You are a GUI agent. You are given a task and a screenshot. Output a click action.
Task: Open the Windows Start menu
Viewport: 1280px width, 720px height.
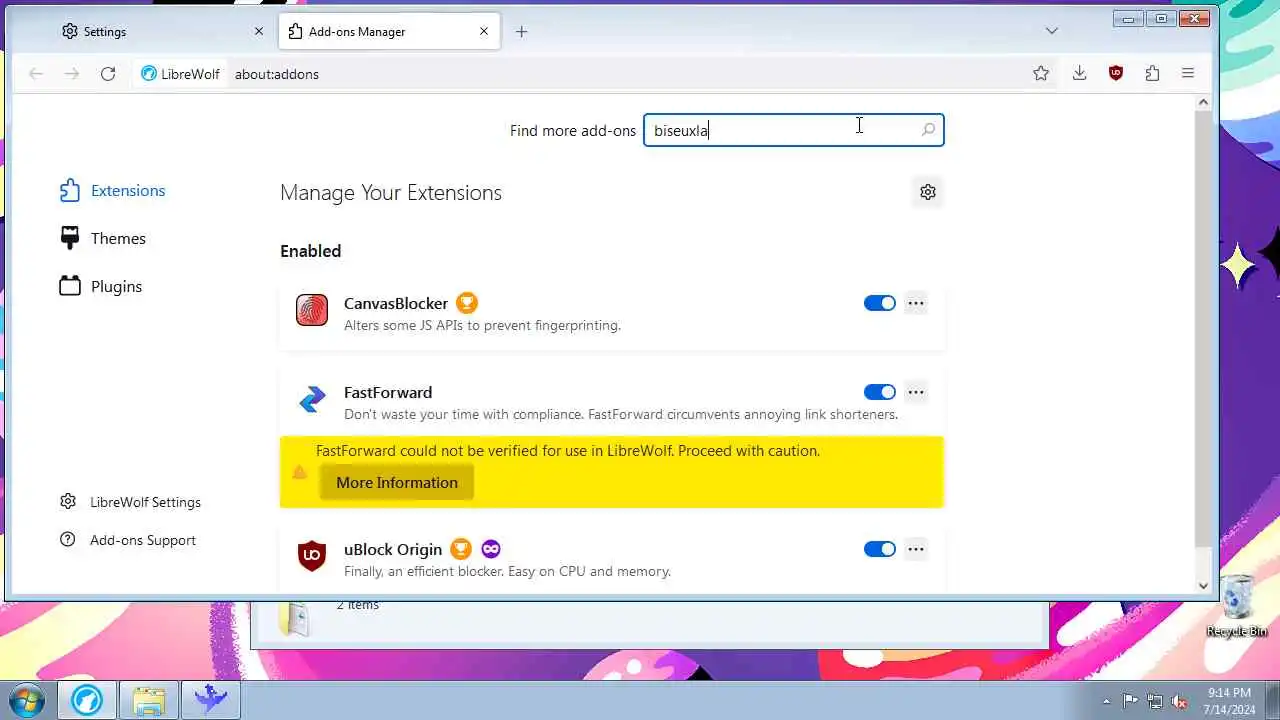point(27,699)
